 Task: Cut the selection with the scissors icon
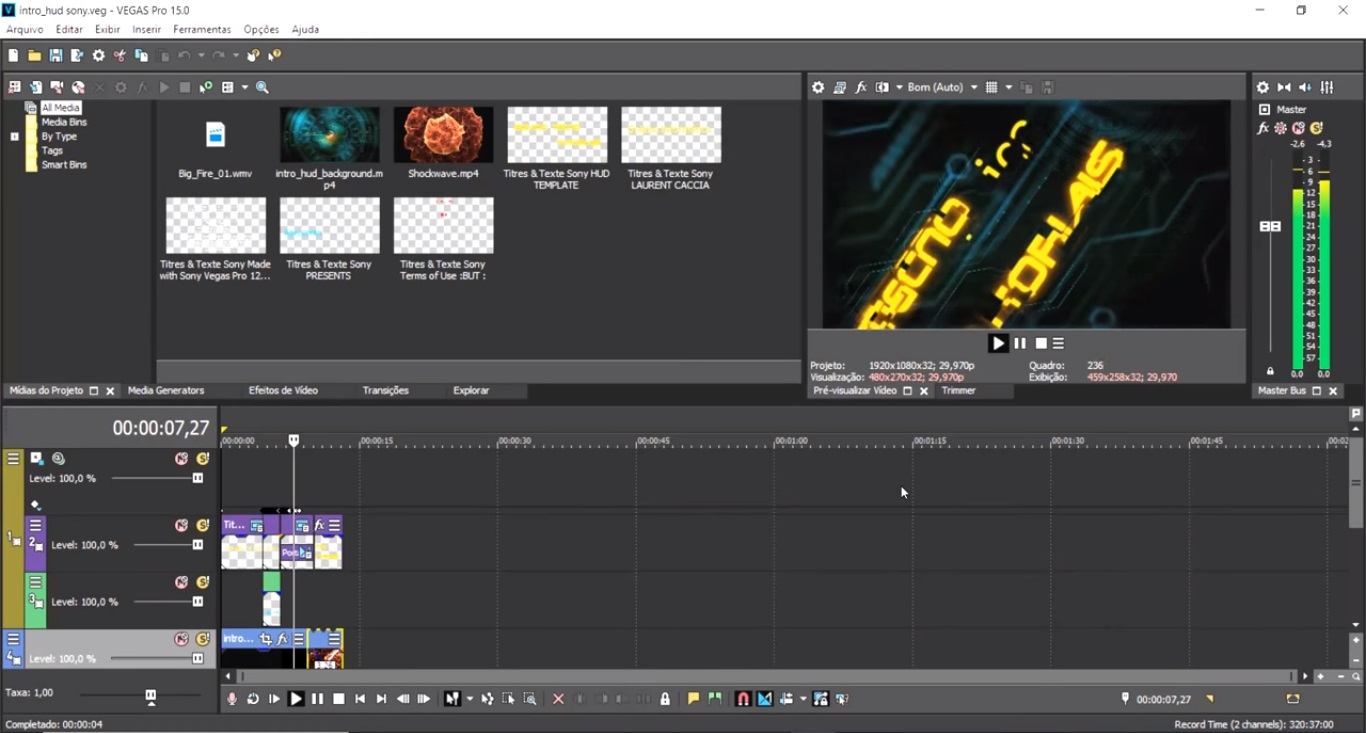click(x=120, y=56)
